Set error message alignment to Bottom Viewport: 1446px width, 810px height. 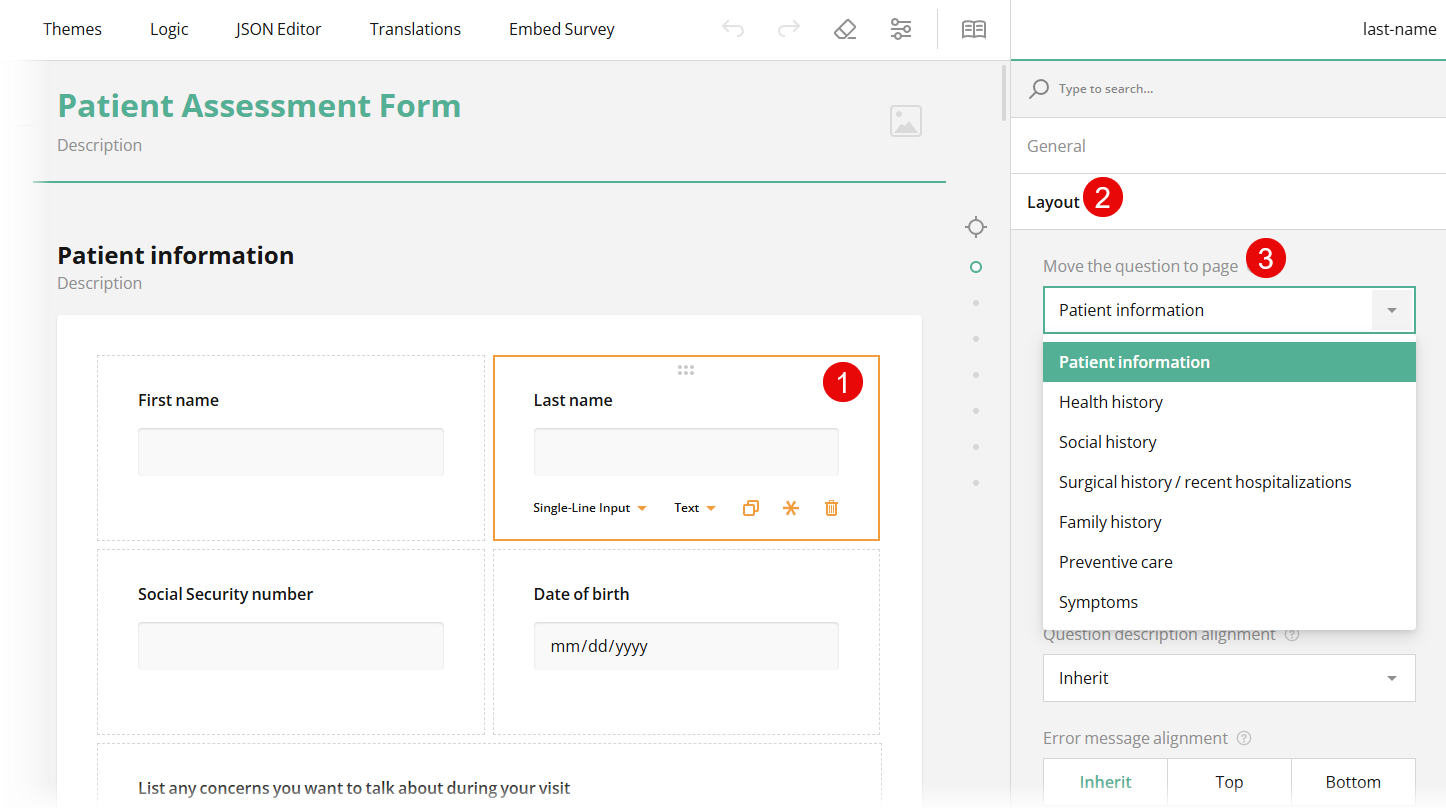1353,781
